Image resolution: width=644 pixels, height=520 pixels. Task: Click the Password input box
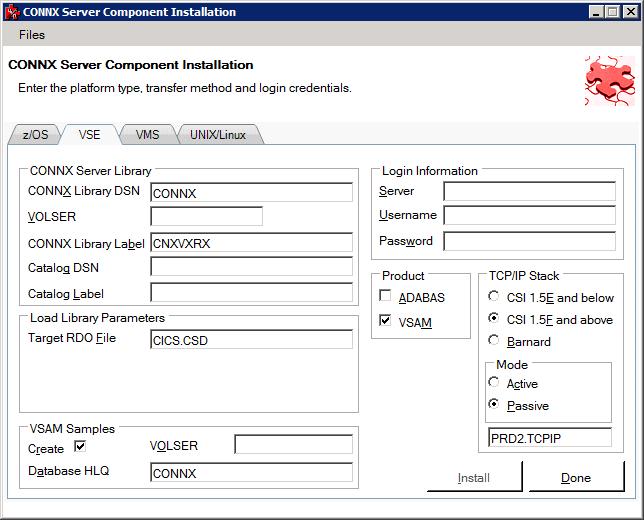pyautogui.click(x=529, y=241)
